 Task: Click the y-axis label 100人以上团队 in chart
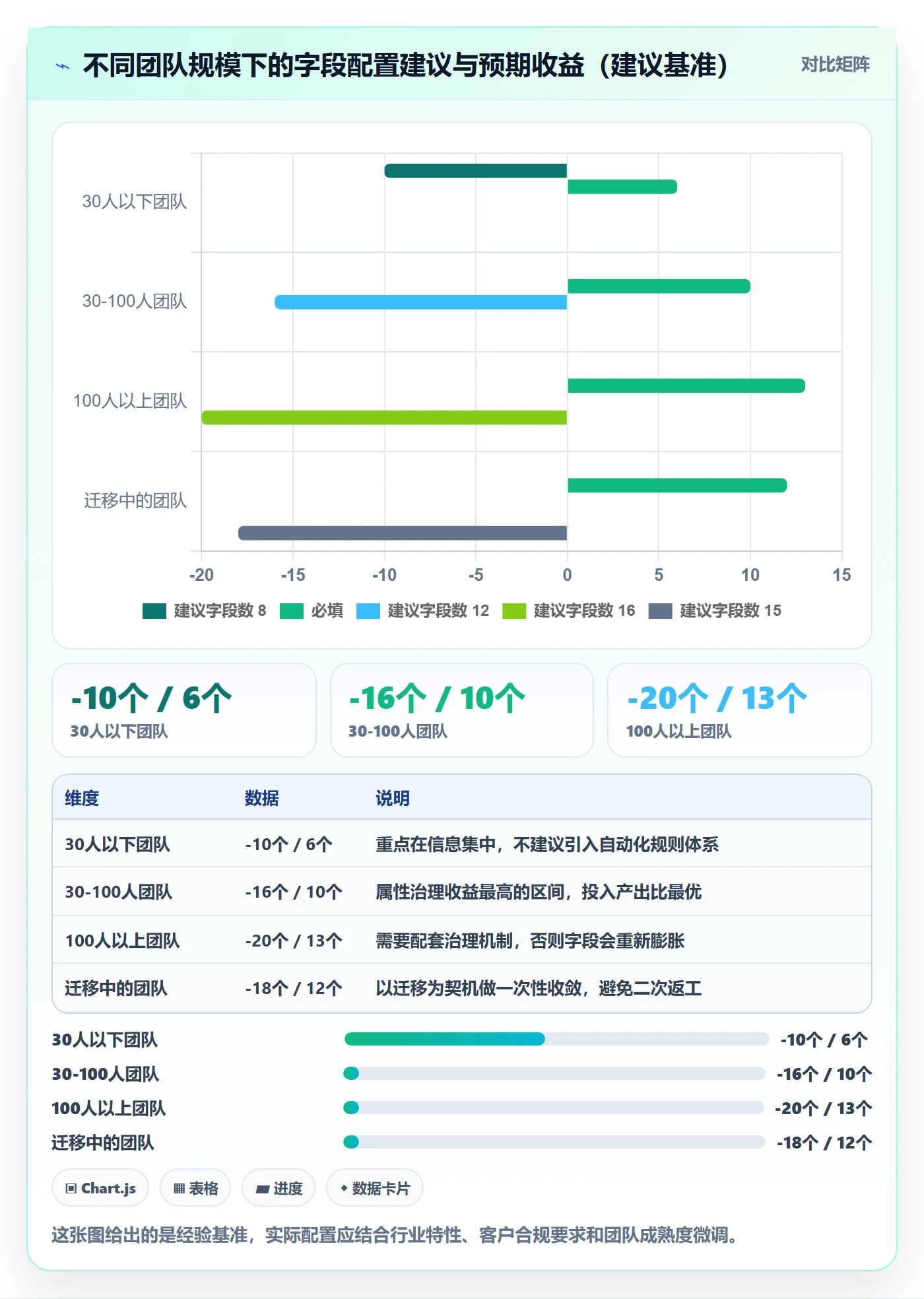tap(130, 401)
